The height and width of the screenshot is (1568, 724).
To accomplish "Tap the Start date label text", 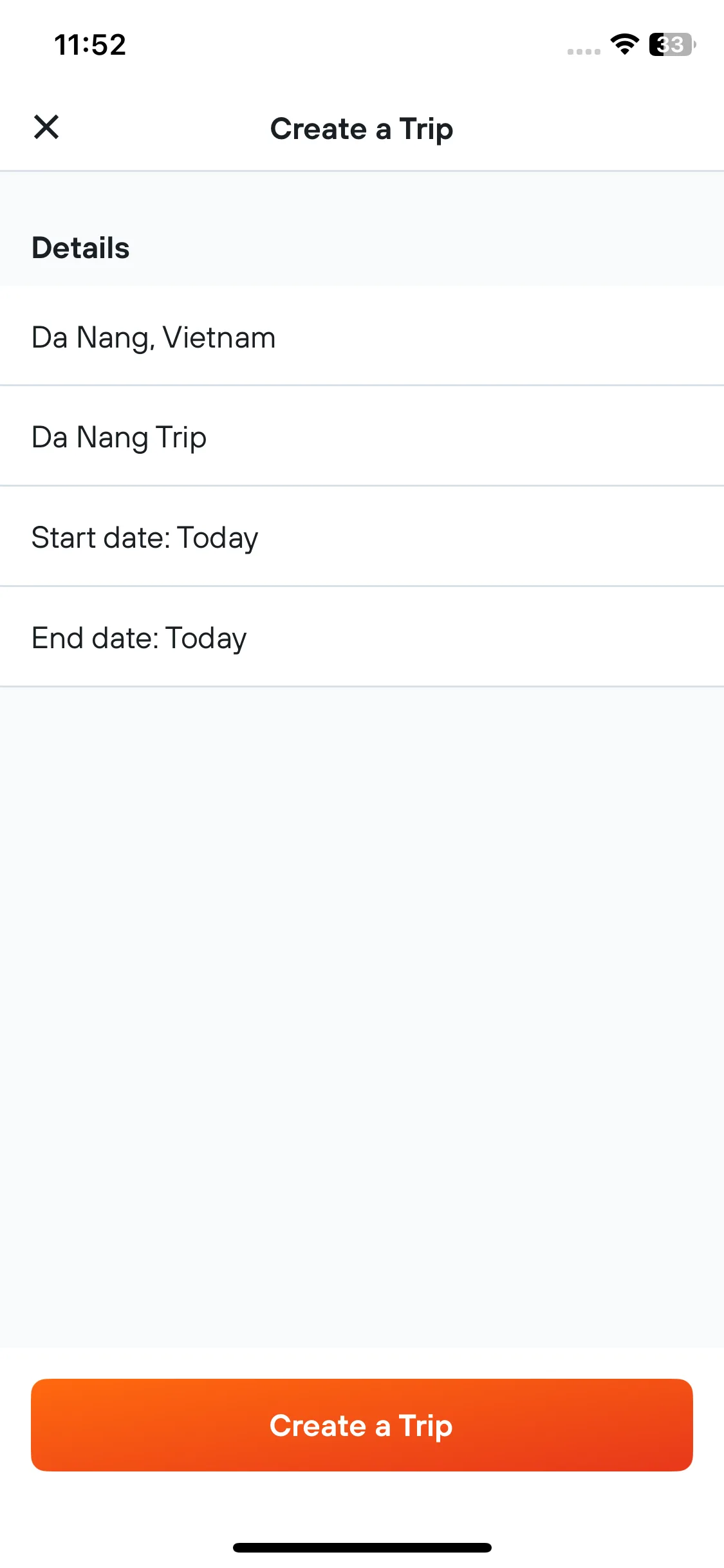I will pos(100,537).
